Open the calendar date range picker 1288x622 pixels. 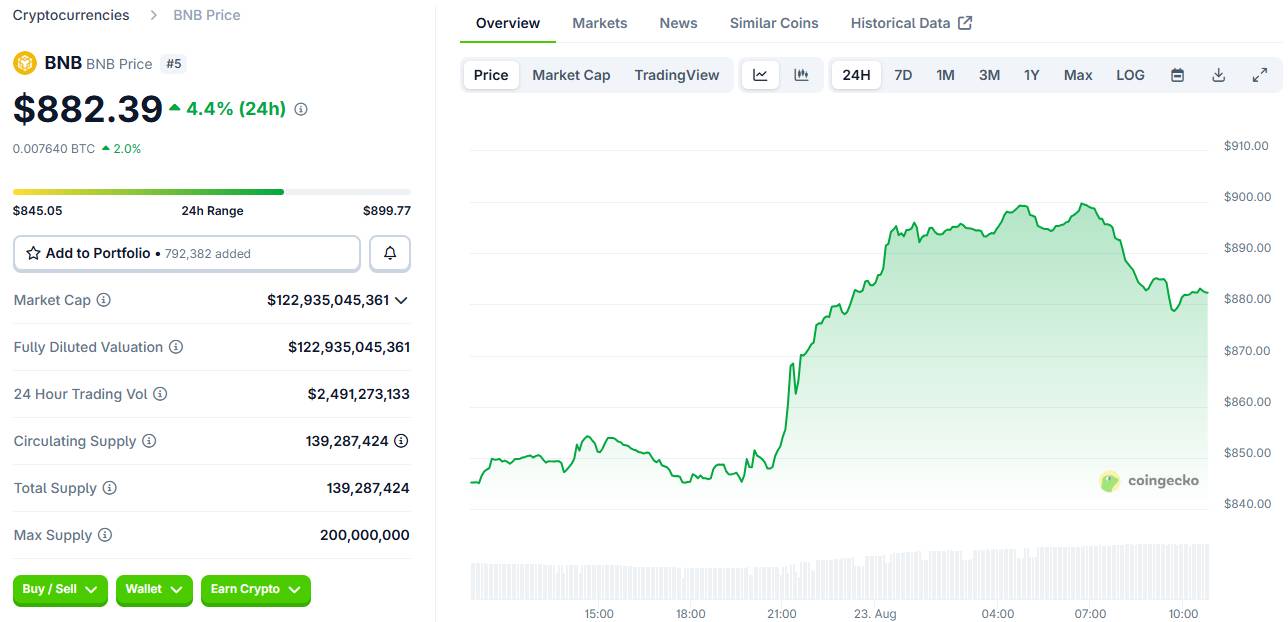coord(1178,75)
